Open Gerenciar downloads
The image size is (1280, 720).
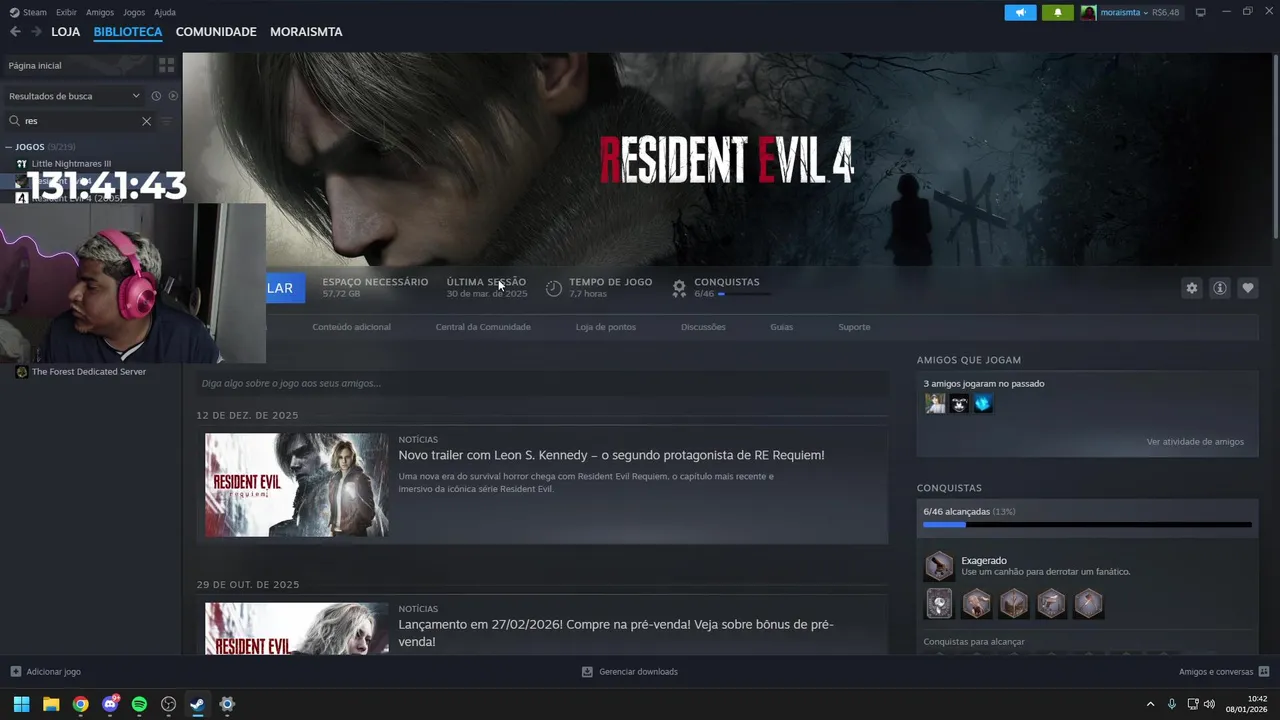630,672
